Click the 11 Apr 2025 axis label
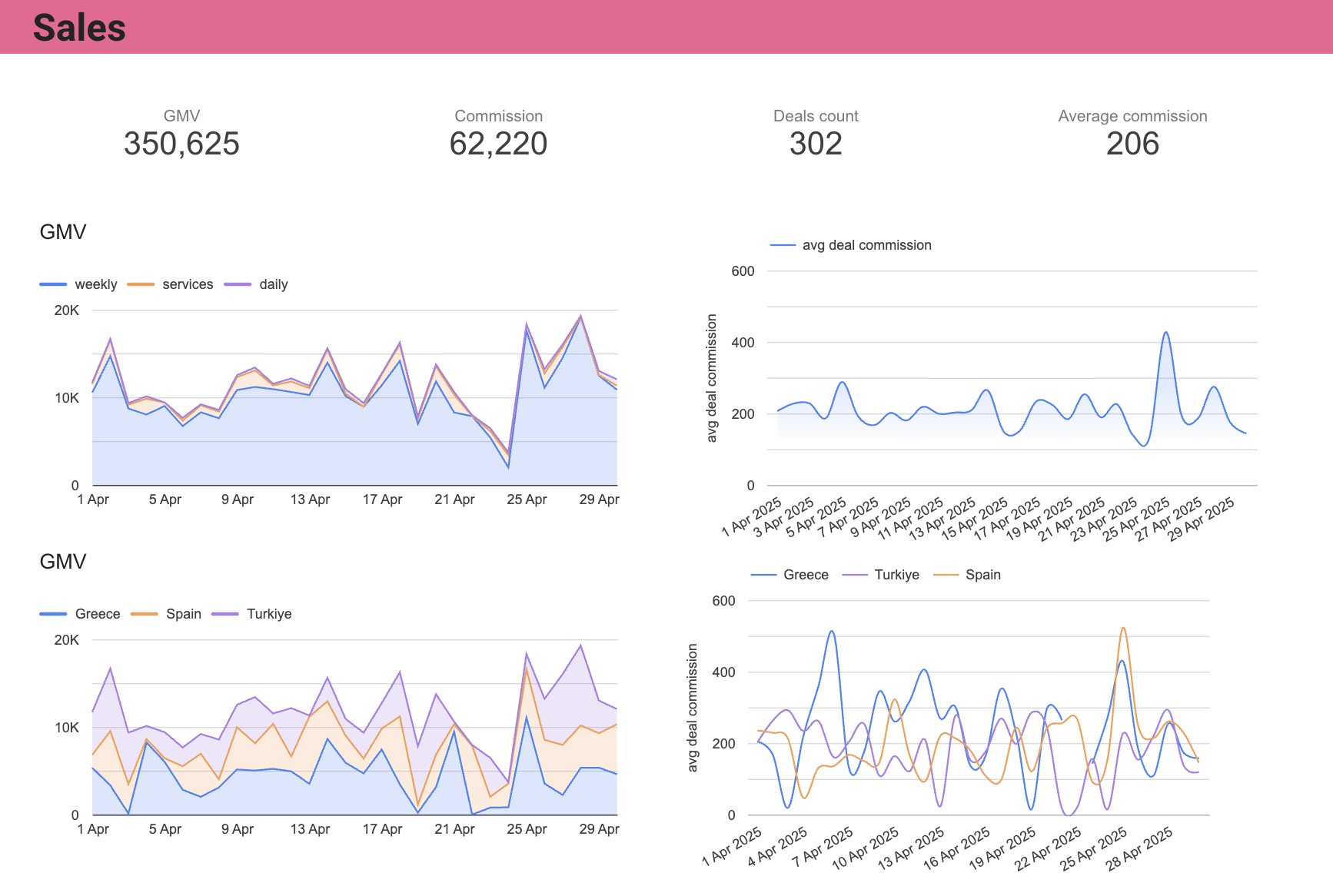 click(911, 518)
